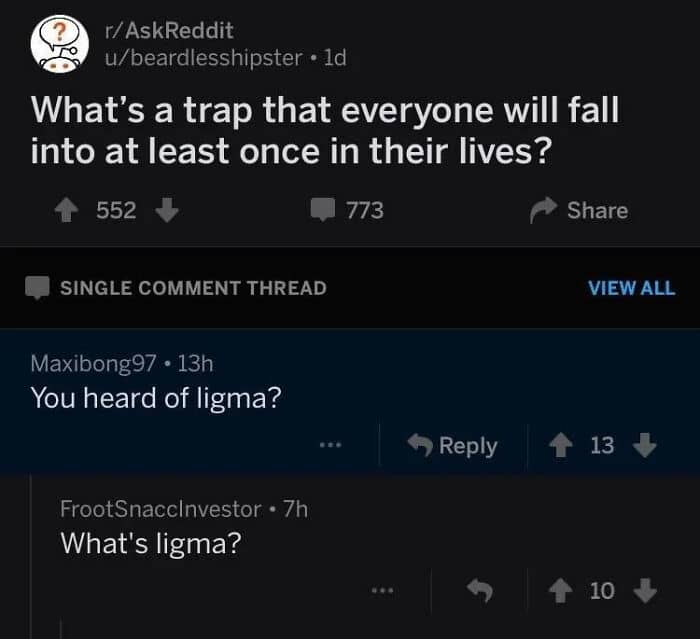The image size is (700, 639).
Task: Upvote FrootSnaccInvestor's reply
Action: click(562, 591)
